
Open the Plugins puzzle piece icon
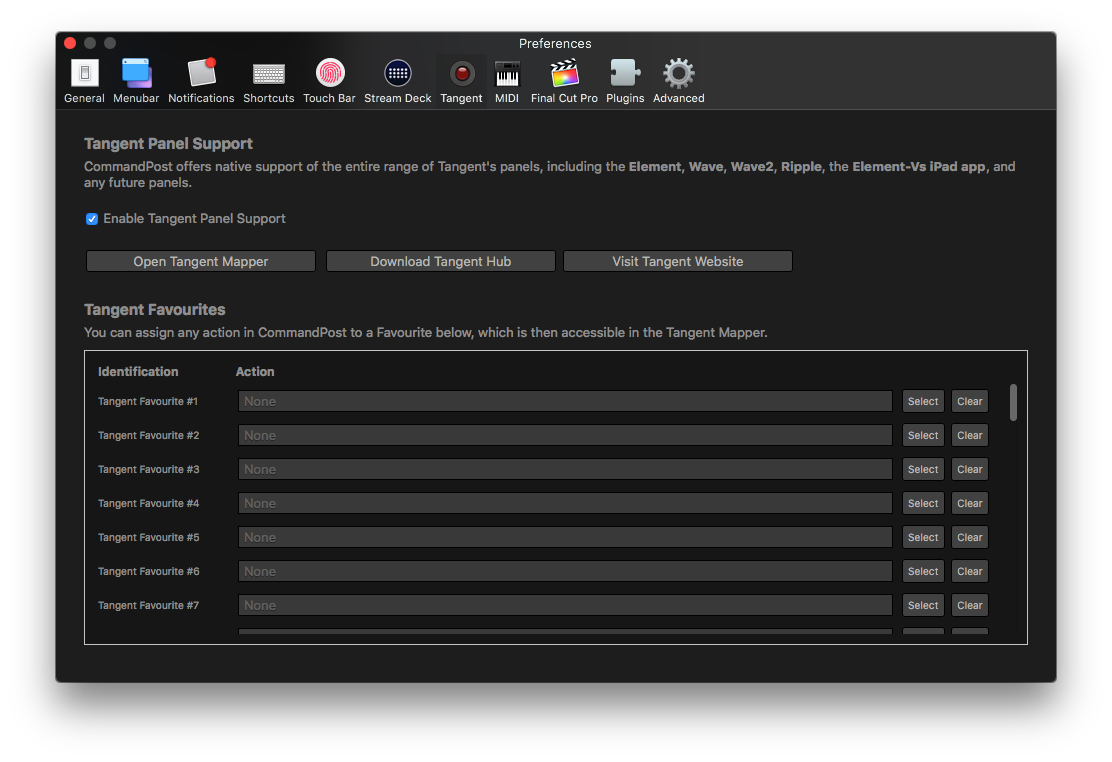pyautogui.click(x=625, y=74)
